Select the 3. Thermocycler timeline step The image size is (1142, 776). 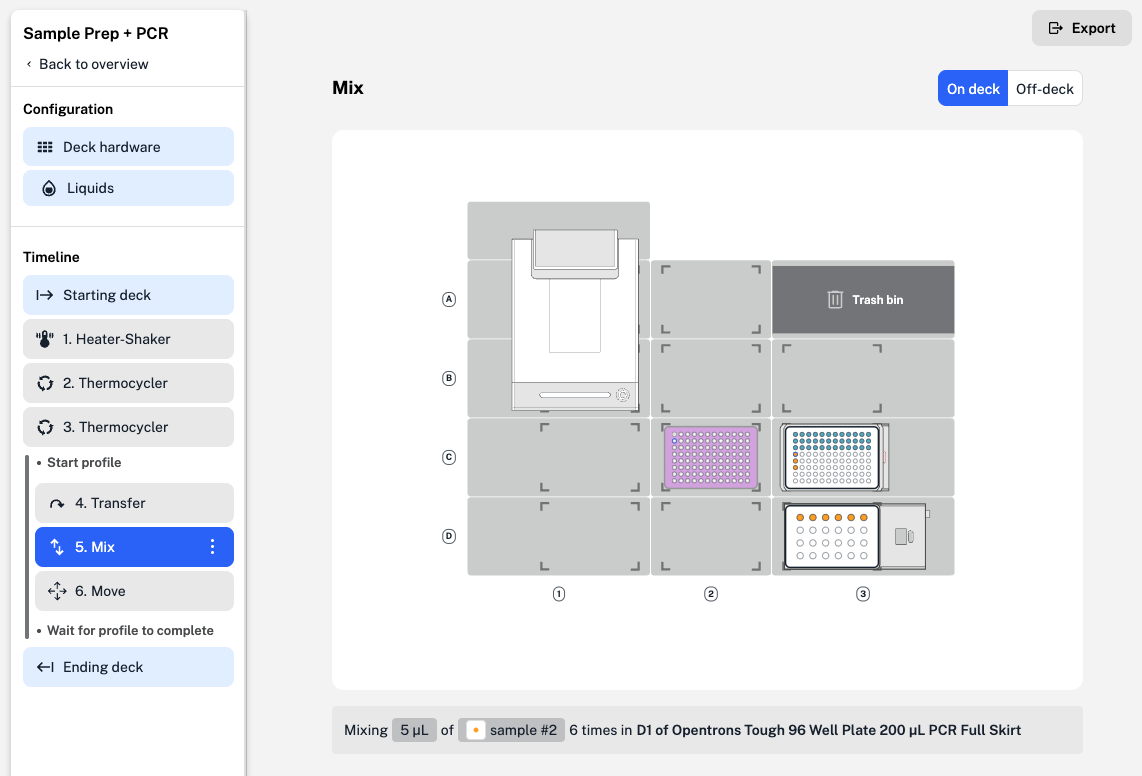(x=128, y=427)
